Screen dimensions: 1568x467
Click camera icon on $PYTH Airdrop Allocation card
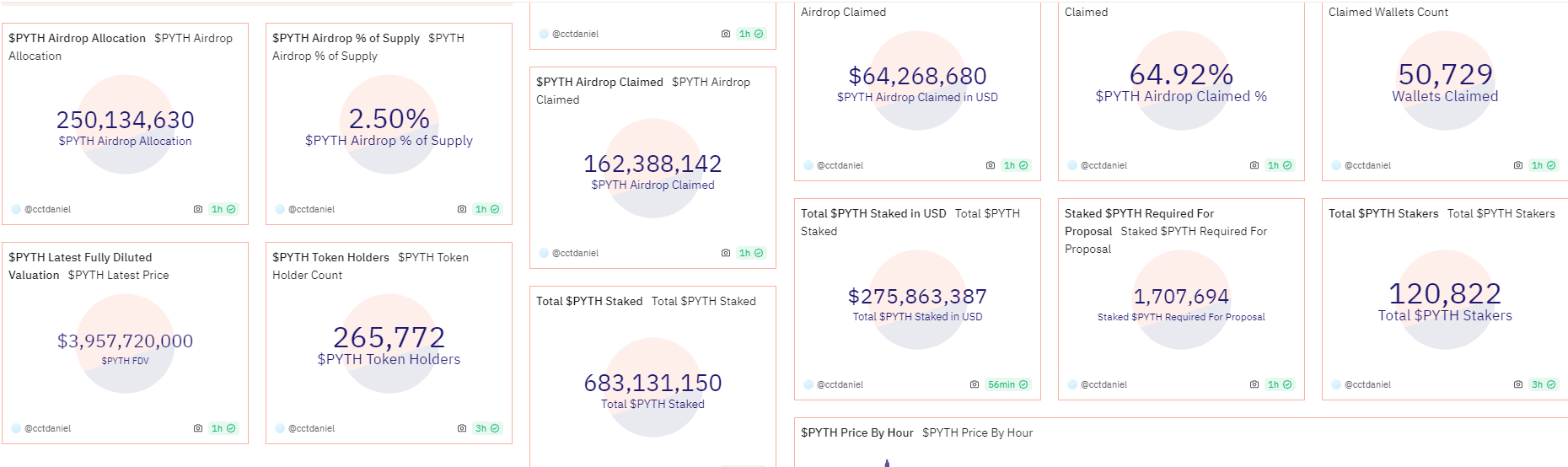click(198, 209)
